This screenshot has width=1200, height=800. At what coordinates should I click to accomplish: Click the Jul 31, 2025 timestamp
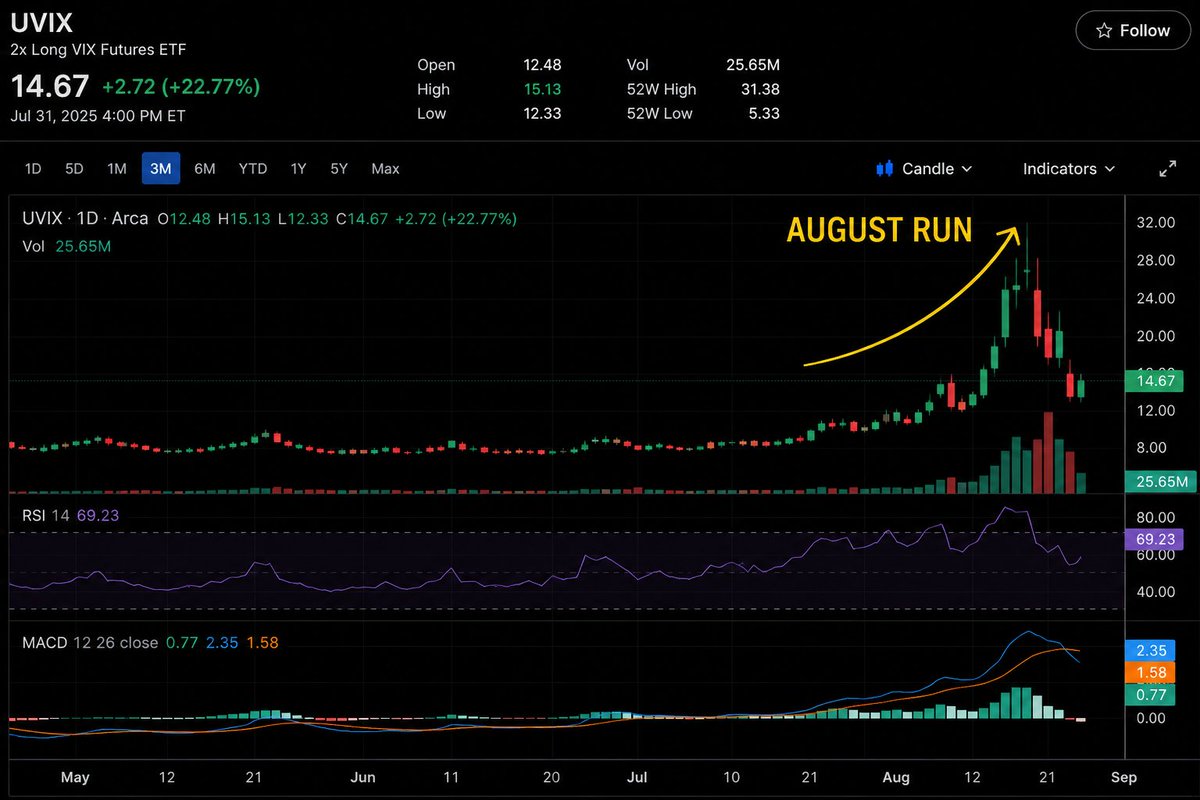[x=98, y=115]
